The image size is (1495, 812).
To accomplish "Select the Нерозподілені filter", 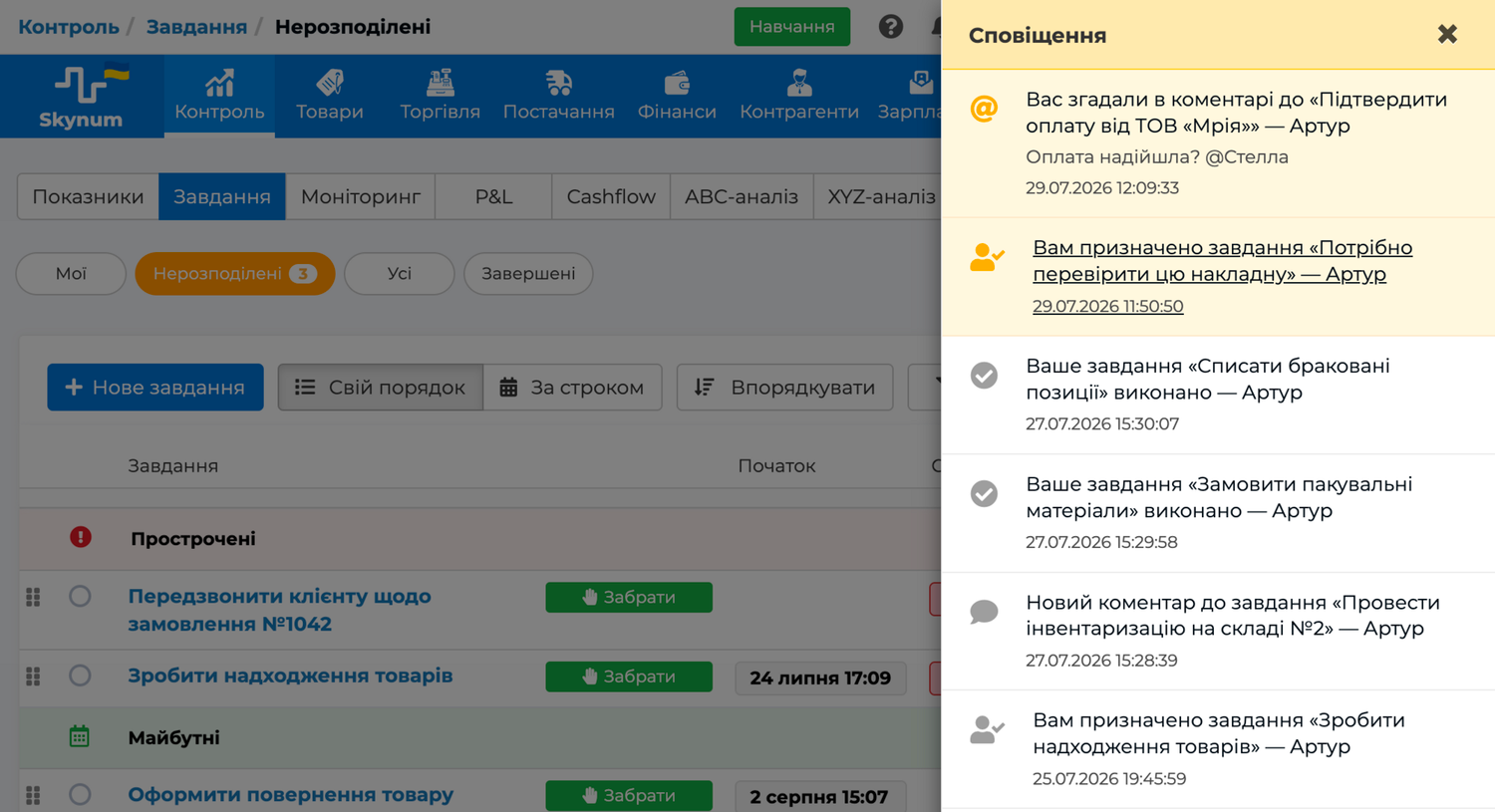I will [x=234, y=273].
